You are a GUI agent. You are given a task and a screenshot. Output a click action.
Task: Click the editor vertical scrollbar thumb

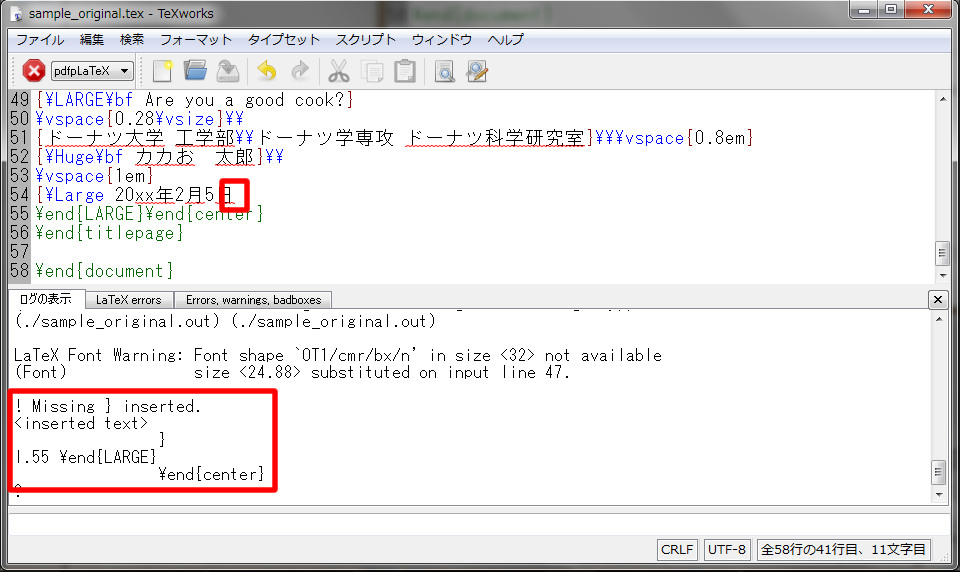coord(943,254)
